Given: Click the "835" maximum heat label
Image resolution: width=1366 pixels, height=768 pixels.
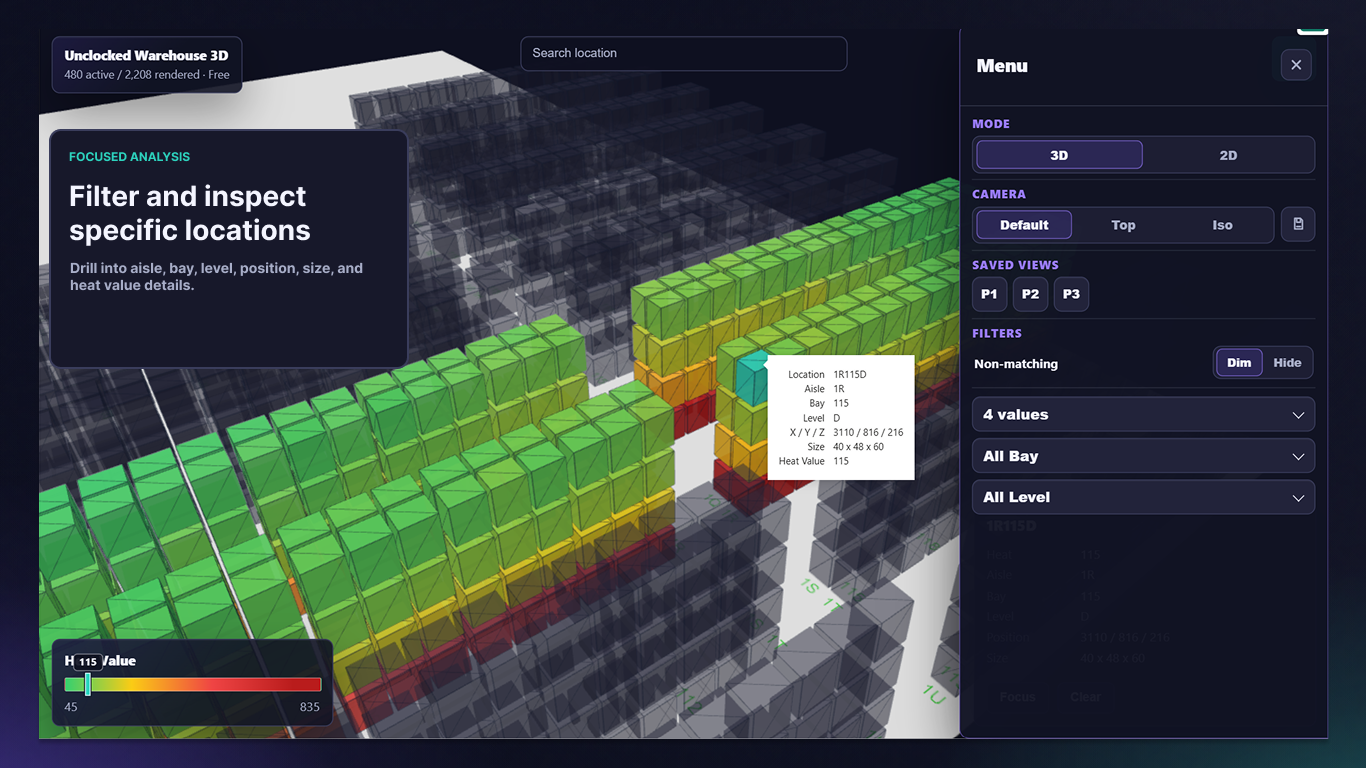Looking at the screenshot, I should coord(309,707).
